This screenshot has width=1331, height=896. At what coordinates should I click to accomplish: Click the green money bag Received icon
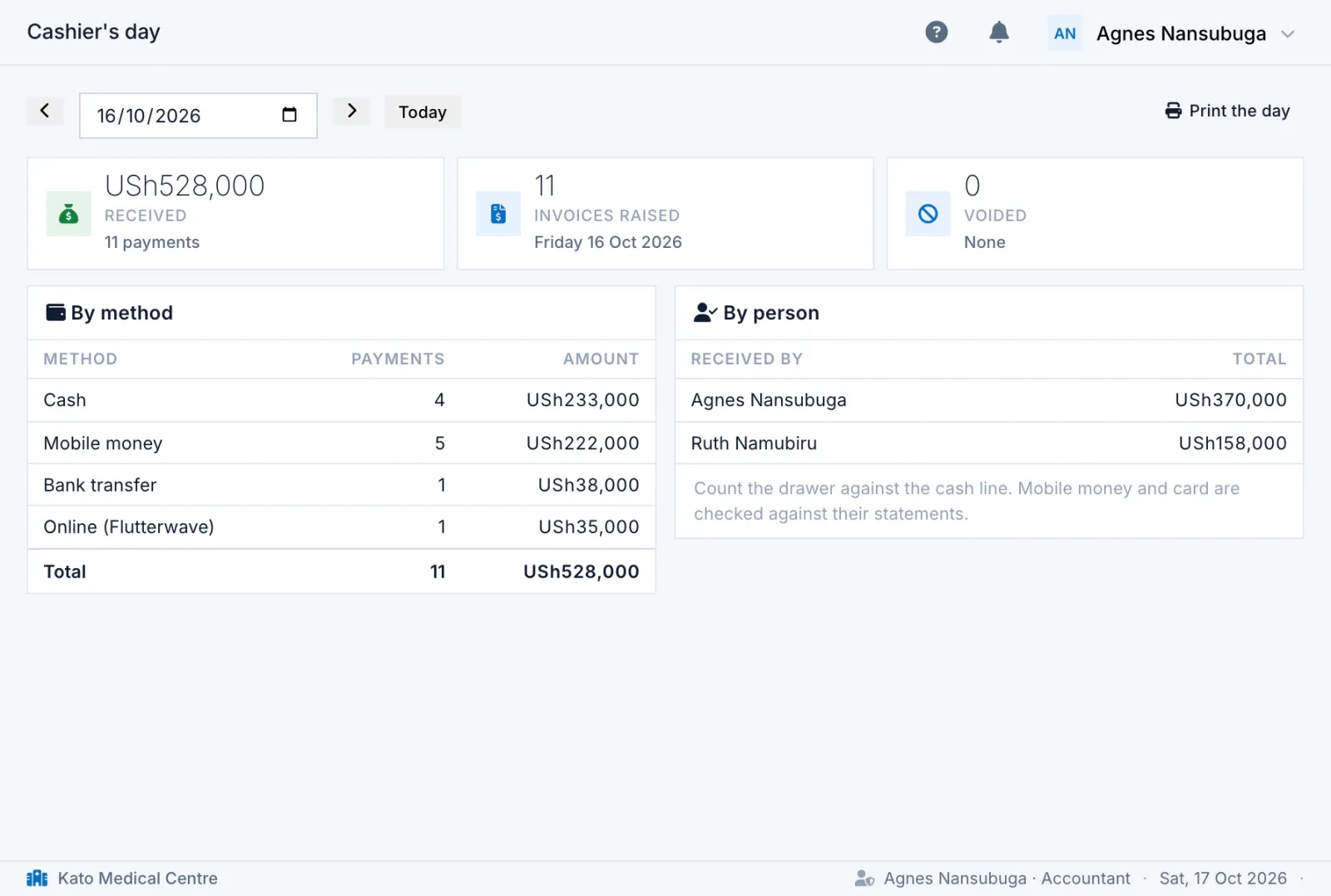69,214
